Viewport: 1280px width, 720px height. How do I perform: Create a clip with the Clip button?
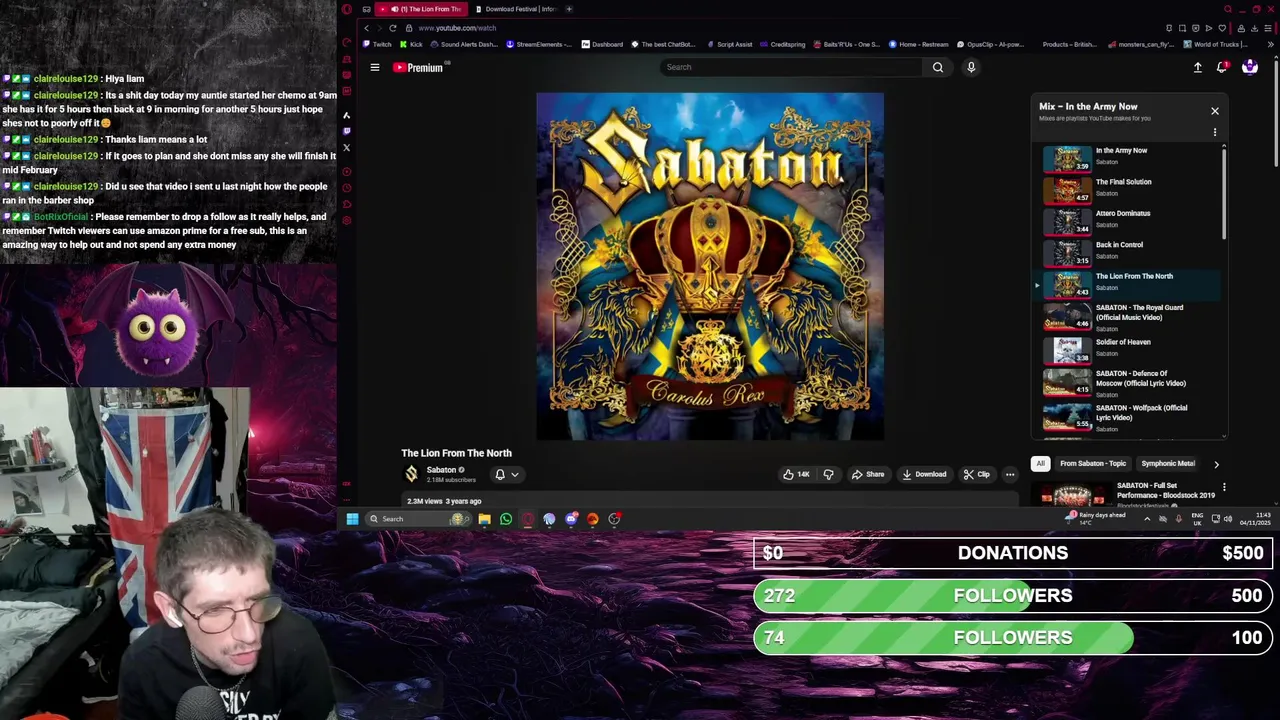pos(977,474)
